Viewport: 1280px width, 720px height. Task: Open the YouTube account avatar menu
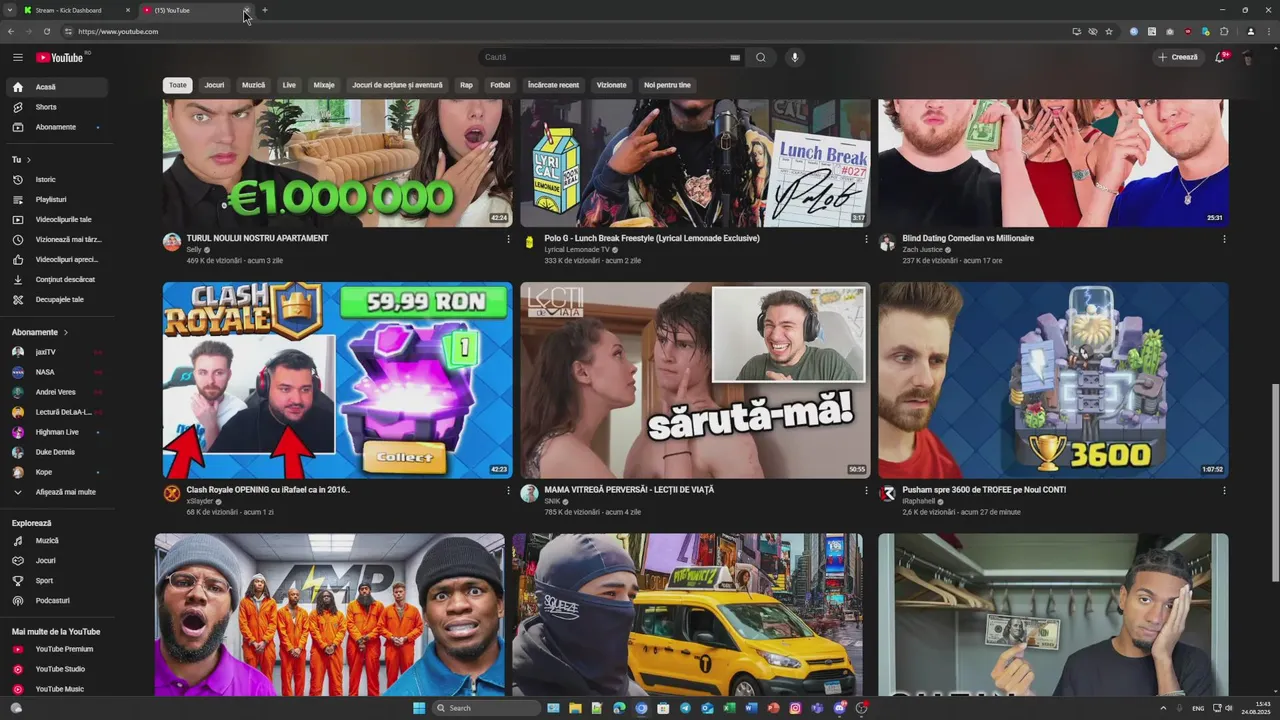coord(1247,57)
